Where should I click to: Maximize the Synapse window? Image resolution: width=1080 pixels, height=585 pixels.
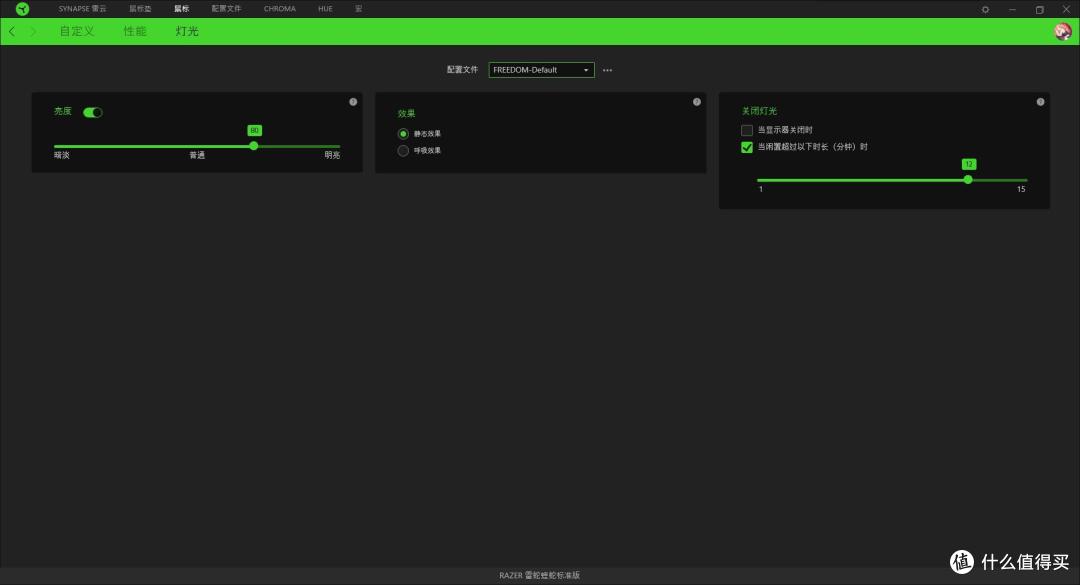click(x=1039, y=10)
